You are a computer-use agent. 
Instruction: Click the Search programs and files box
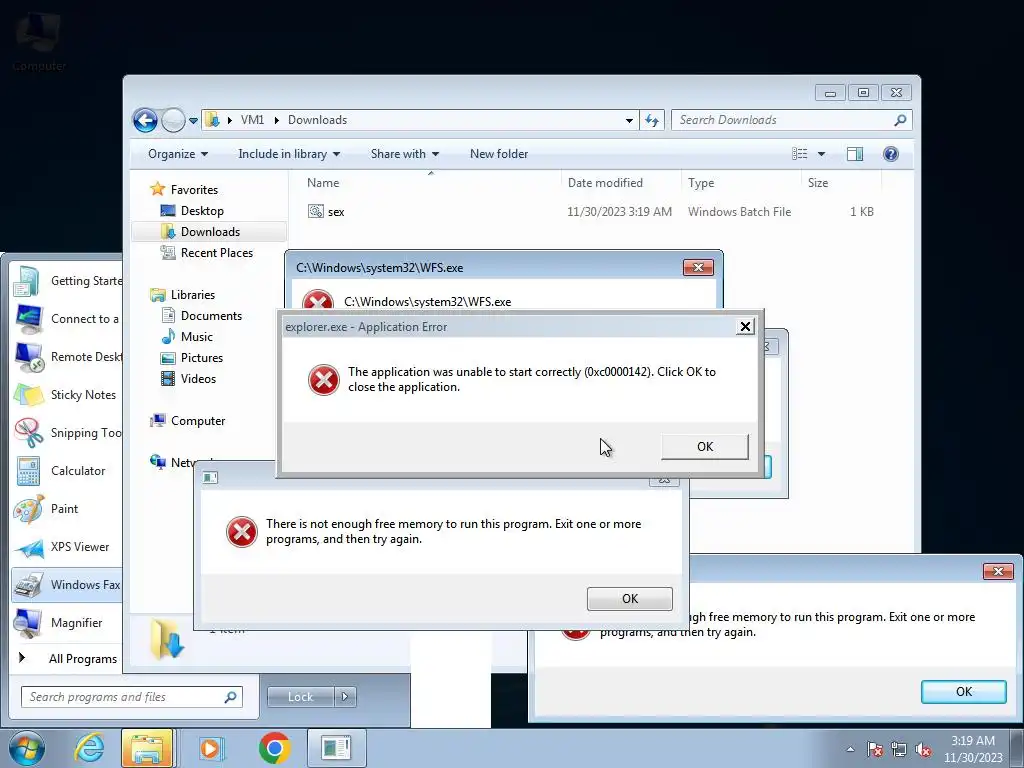click(x=132, y=697)
